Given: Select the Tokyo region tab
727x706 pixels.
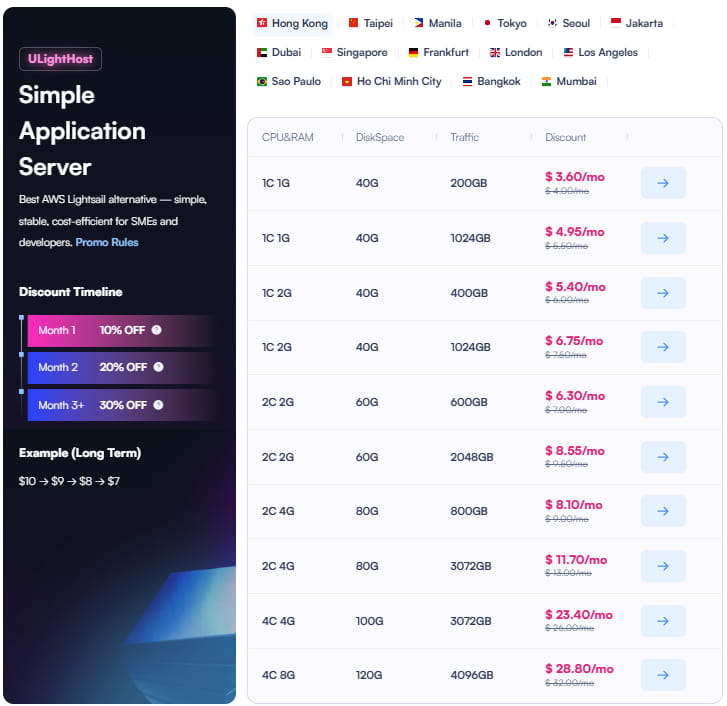Looking at the screenshot, I should (x=504, y=23).
